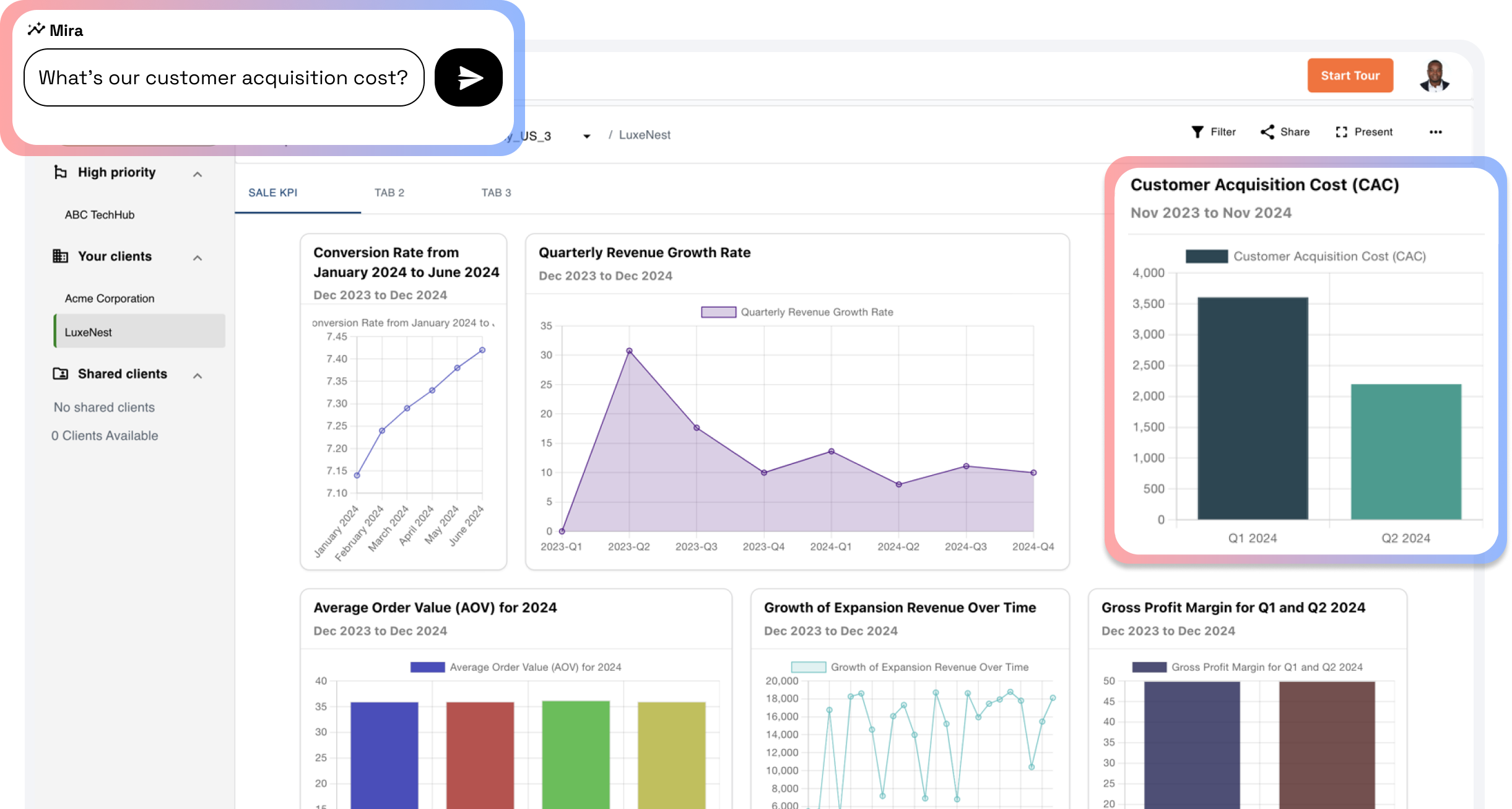This screenshot has height=809, width=1512.
Task: Click the High priority flag icon
Action: coord(60,172)
